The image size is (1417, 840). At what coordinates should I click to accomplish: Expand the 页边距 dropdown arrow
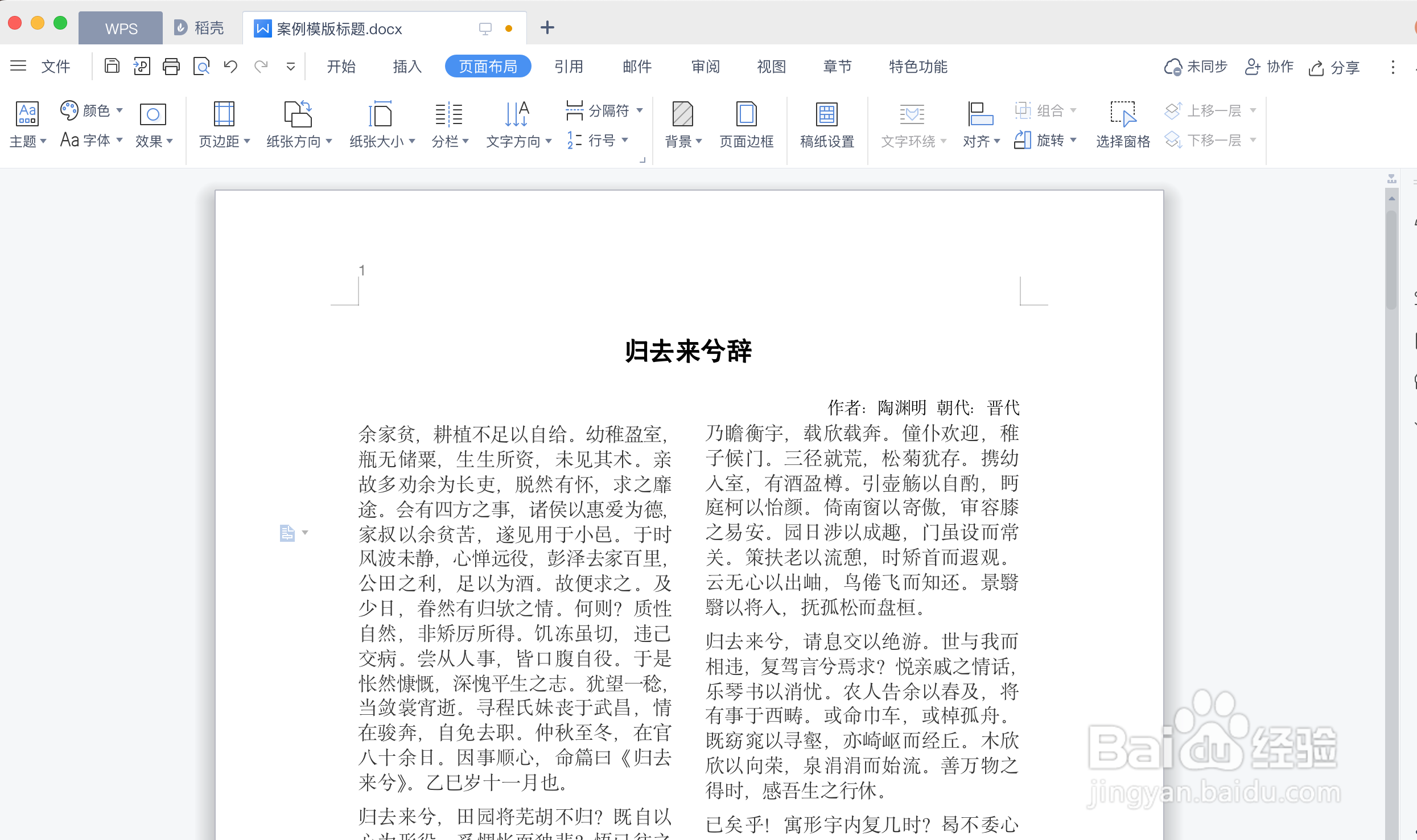tap(247, 141)
